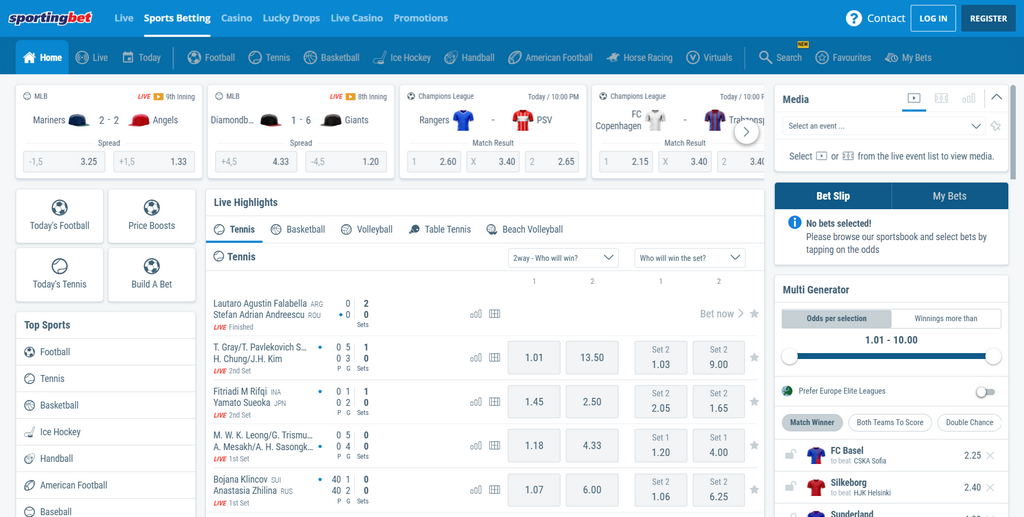Screen dimensions: 1024x517
Task: Click the Search magnifier icon in navigation
Action: pos(766,58)
